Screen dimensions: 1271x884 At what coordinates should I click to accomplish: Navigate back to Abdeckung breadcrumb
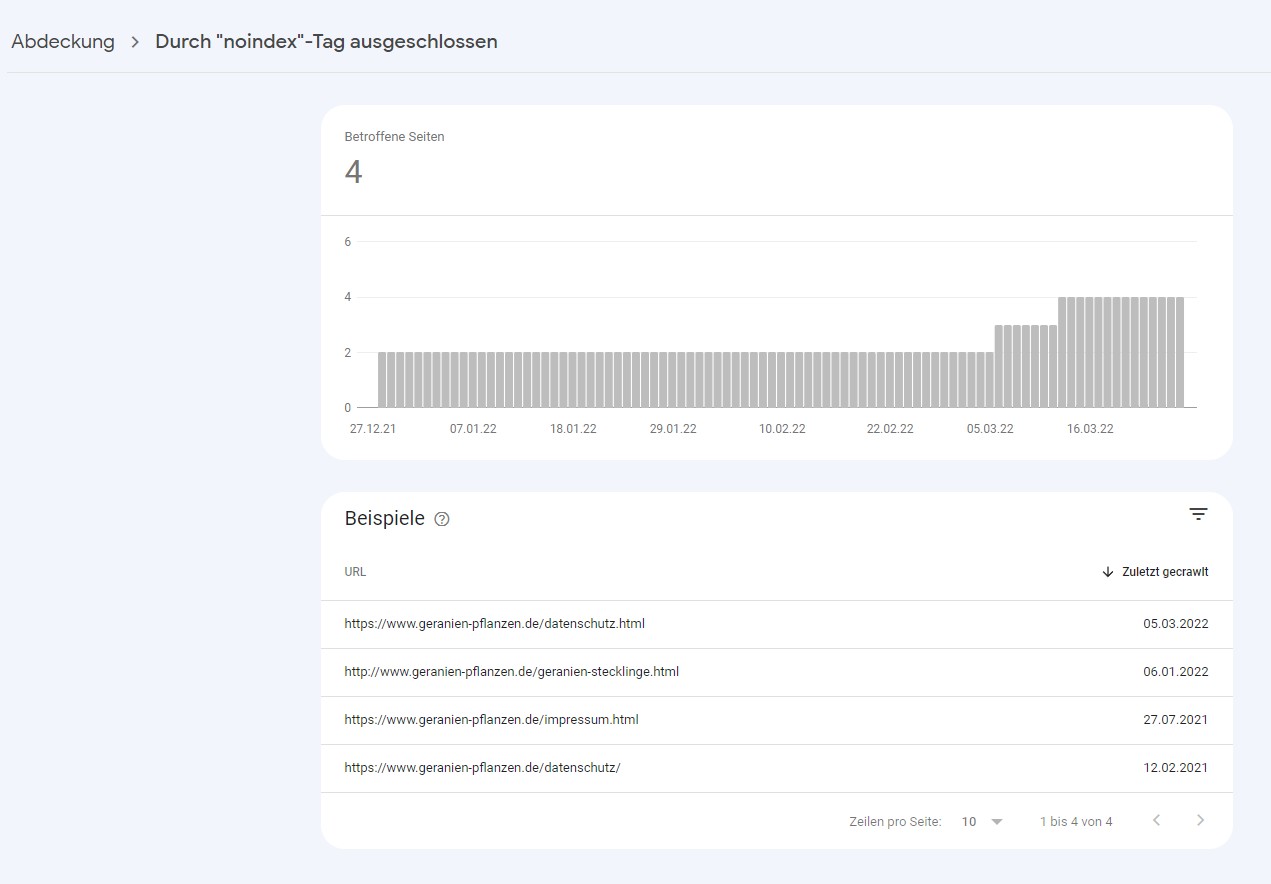63,42
